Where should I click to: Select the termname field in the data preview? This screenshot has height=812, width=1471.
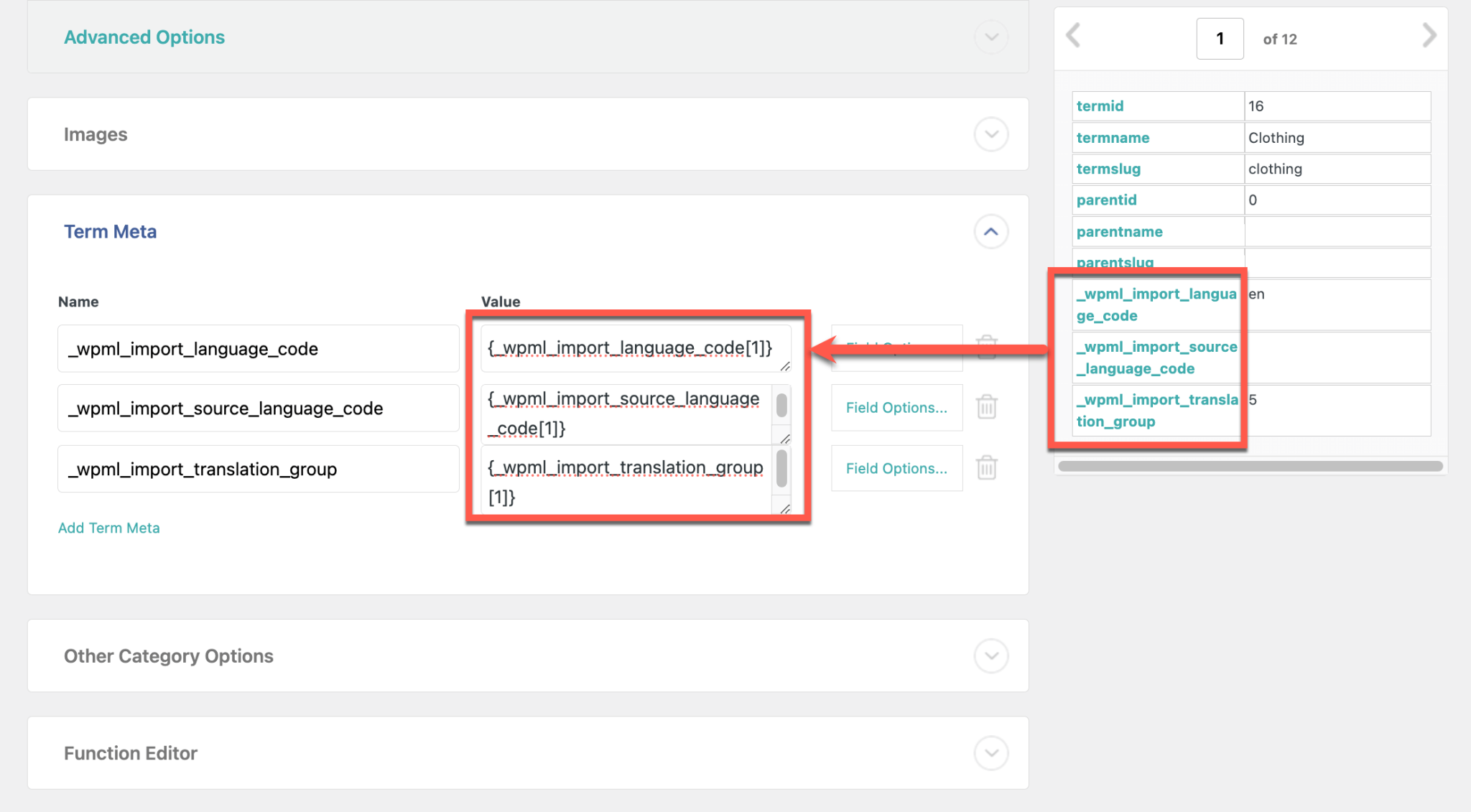(x=1113, y=137)
